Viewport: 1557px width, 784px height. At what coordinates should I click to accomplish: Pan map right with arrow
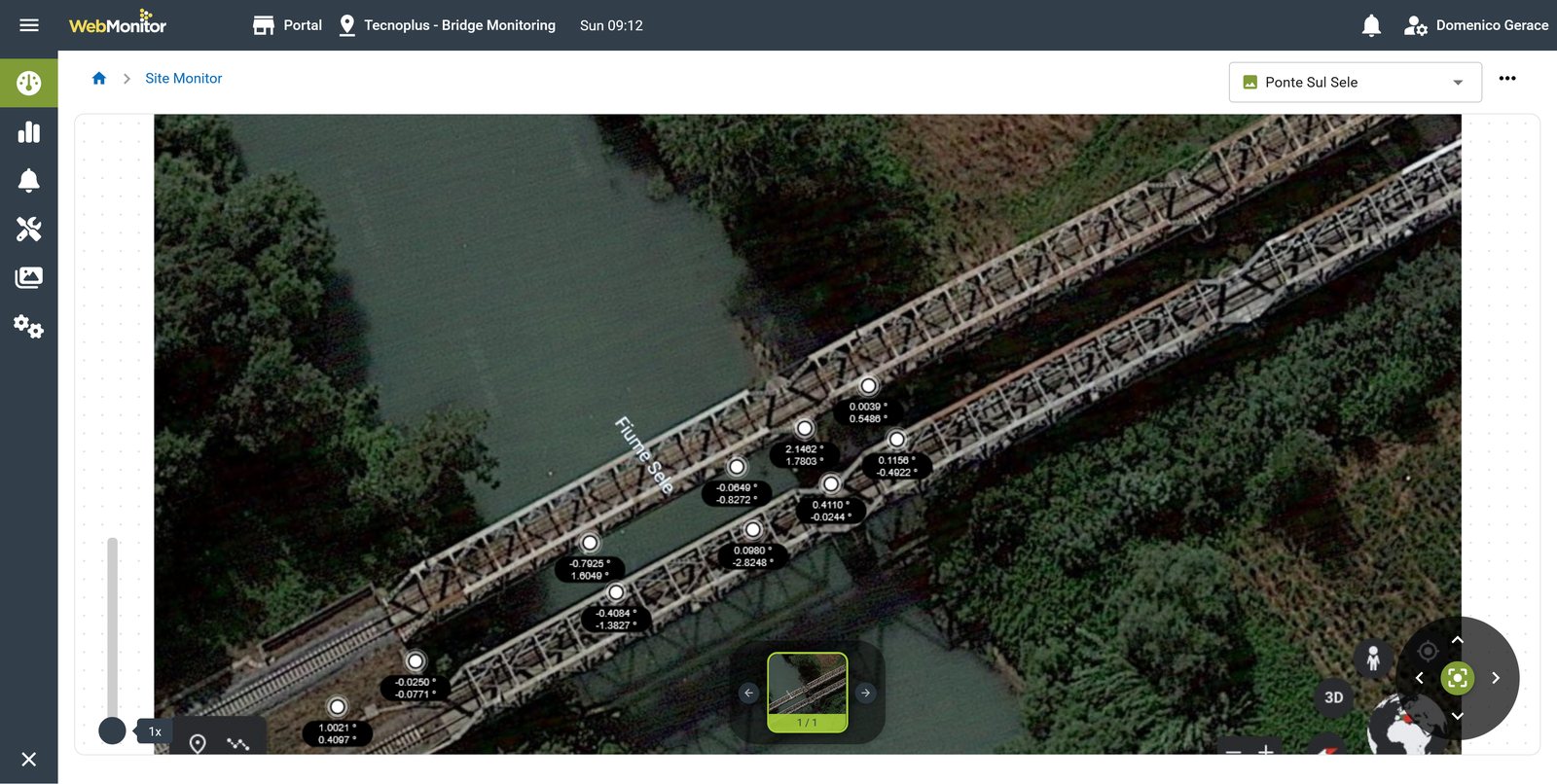(1496, 678)
